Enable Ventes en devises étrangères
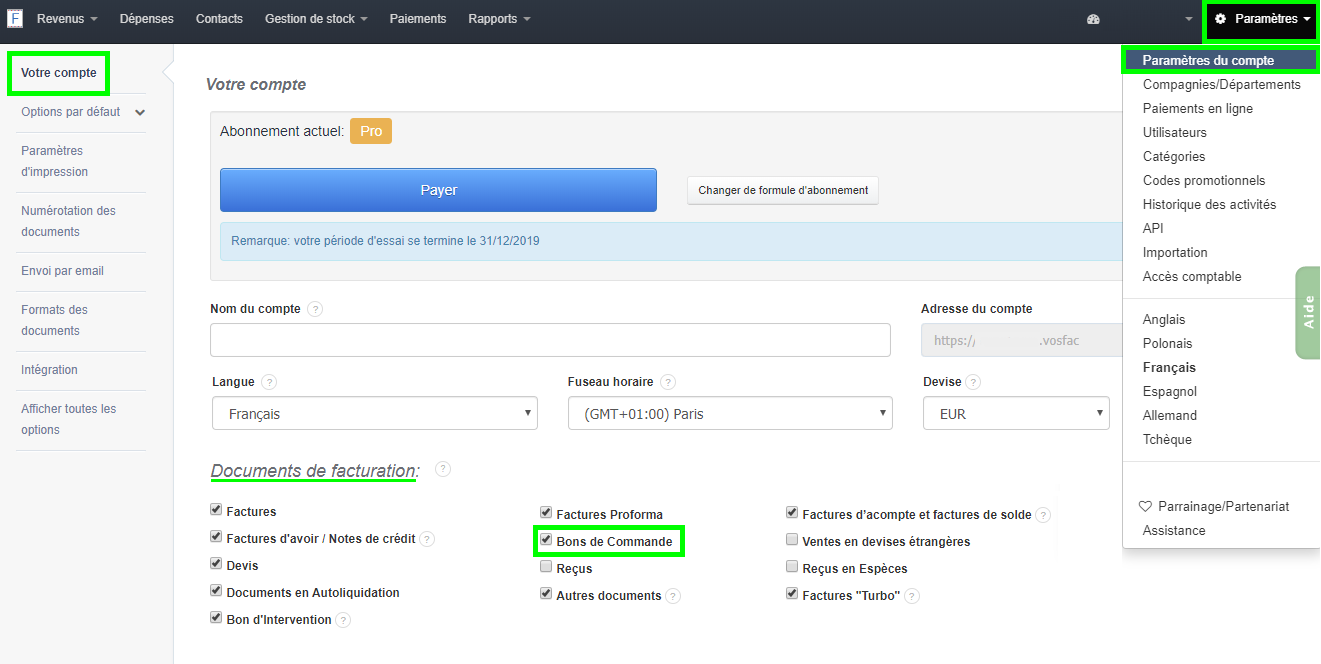1321x664 pixels. pyautogui.click(x=792, y=541)
